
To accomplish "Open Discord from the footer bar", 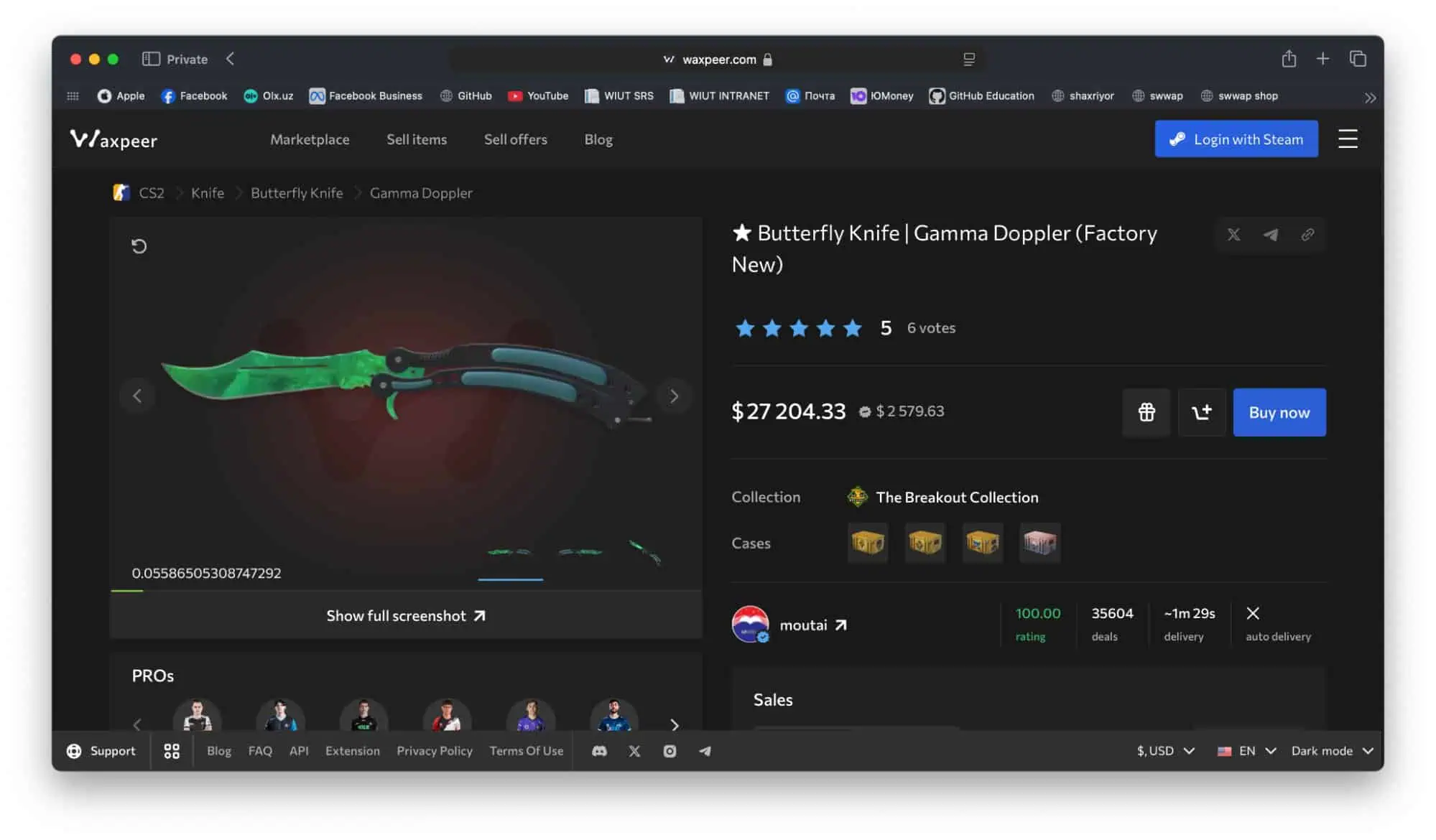I will [x=599, y=751].
